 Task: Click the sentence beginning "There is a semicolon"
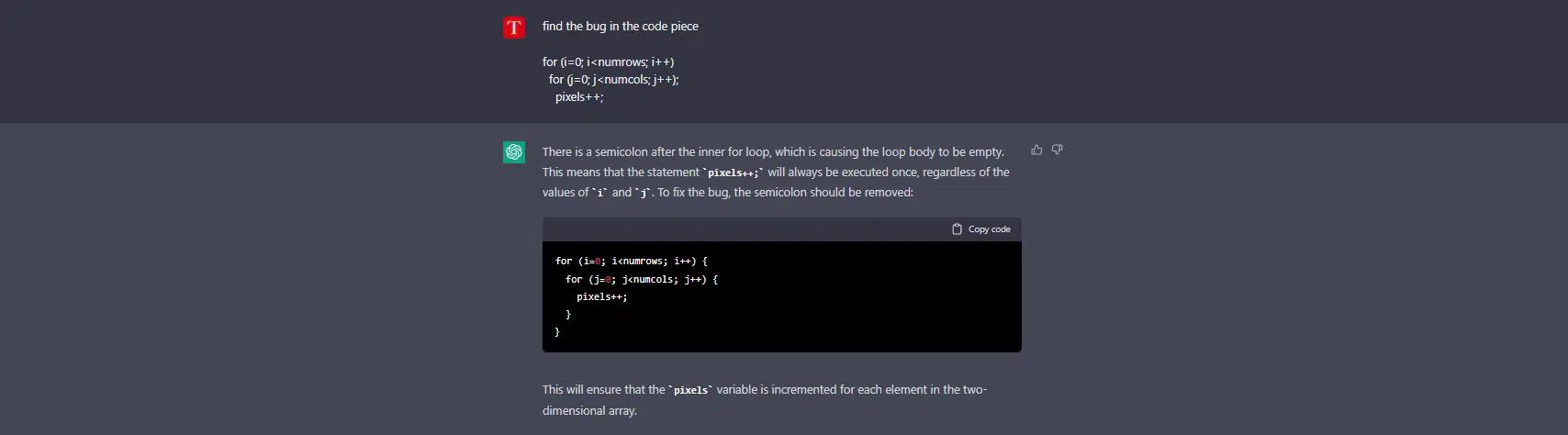773,152
